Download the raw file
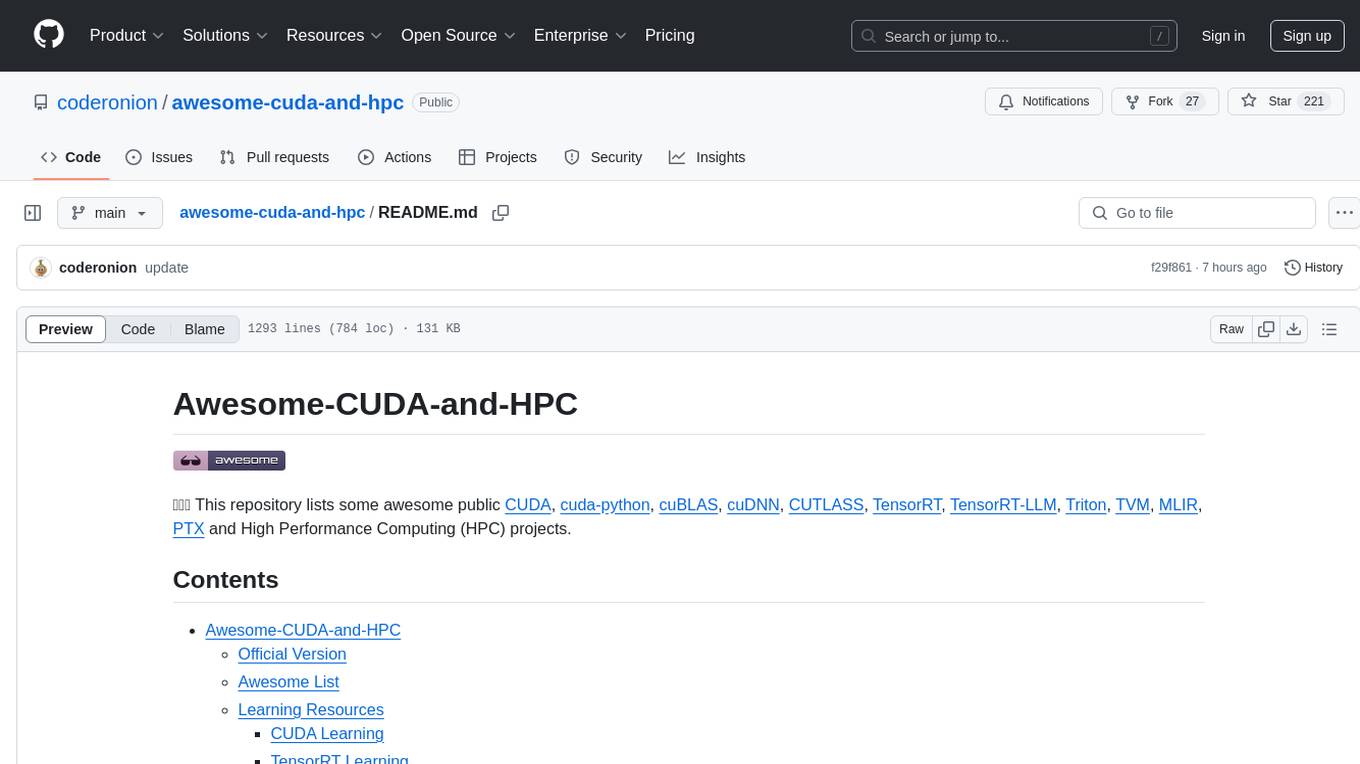Screen dimensions: 1360x764 pos(1293,329)
